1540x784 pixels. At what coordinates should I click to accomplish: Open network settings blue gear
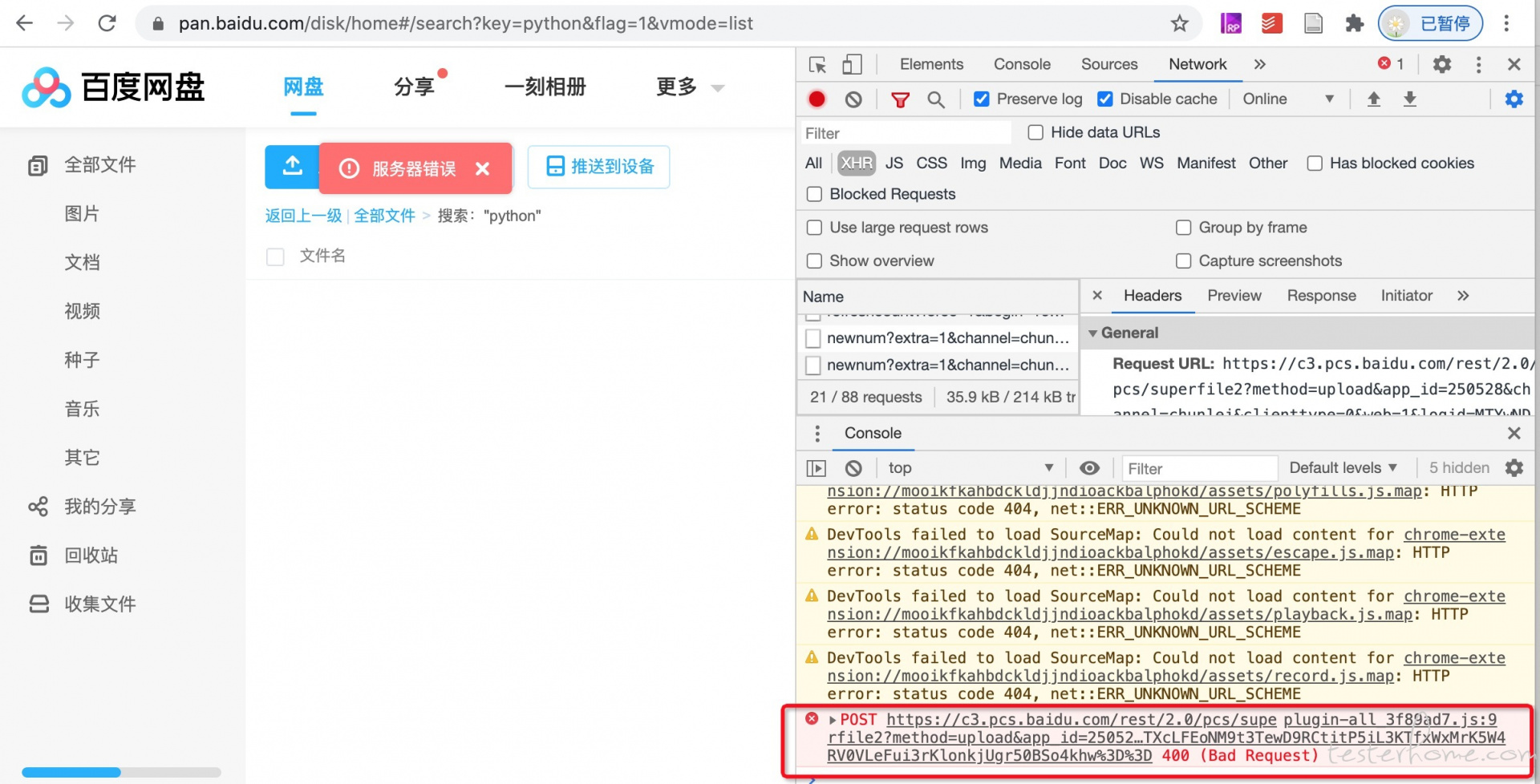click(x=1514, y=99)
